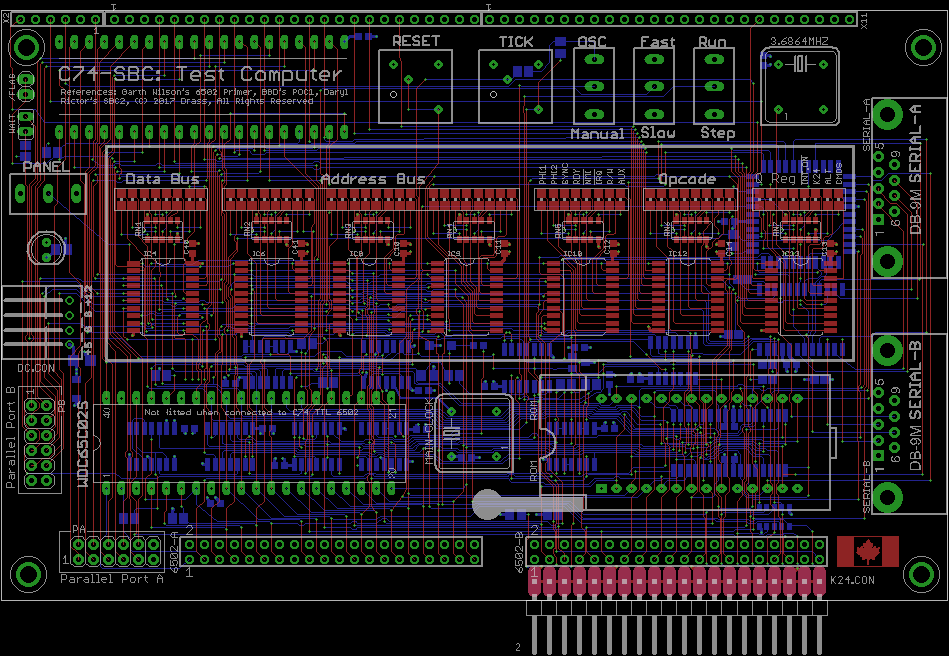Click the TICK pushbutton footprint
Screen dimensions: 949x656
point(514,84)
